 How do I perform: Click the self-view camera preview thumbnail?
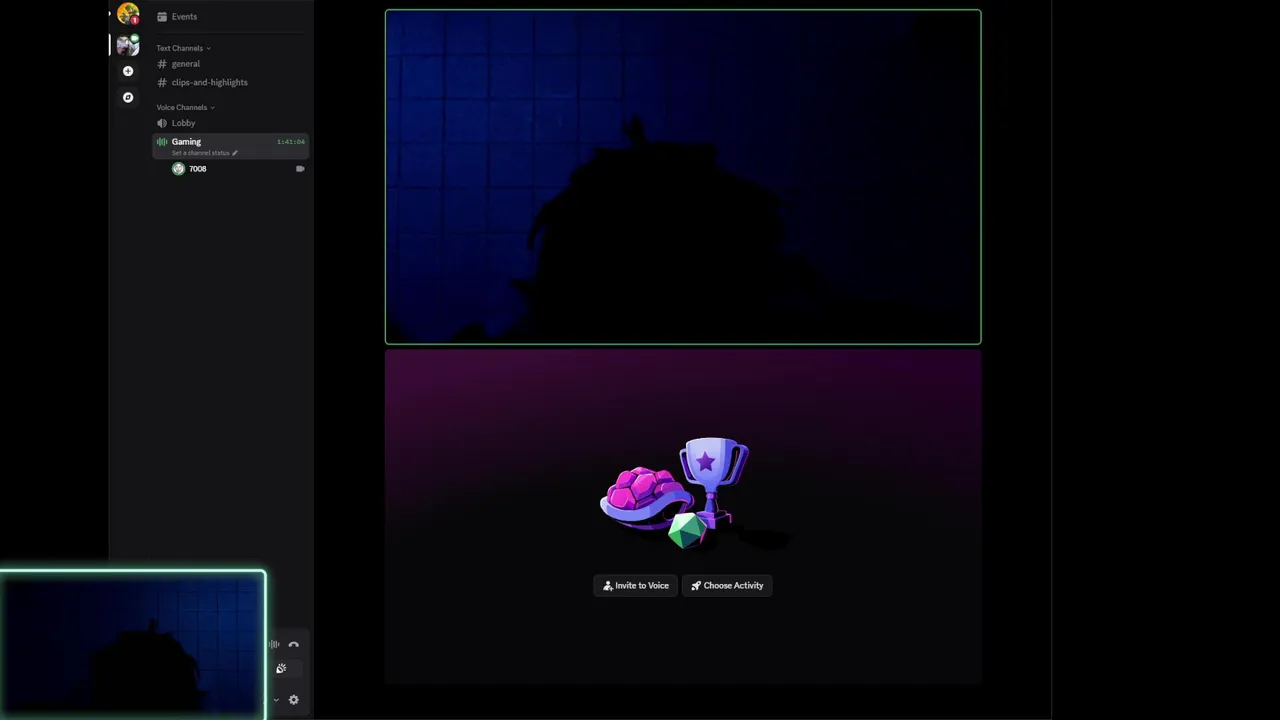tap(133, 645)
